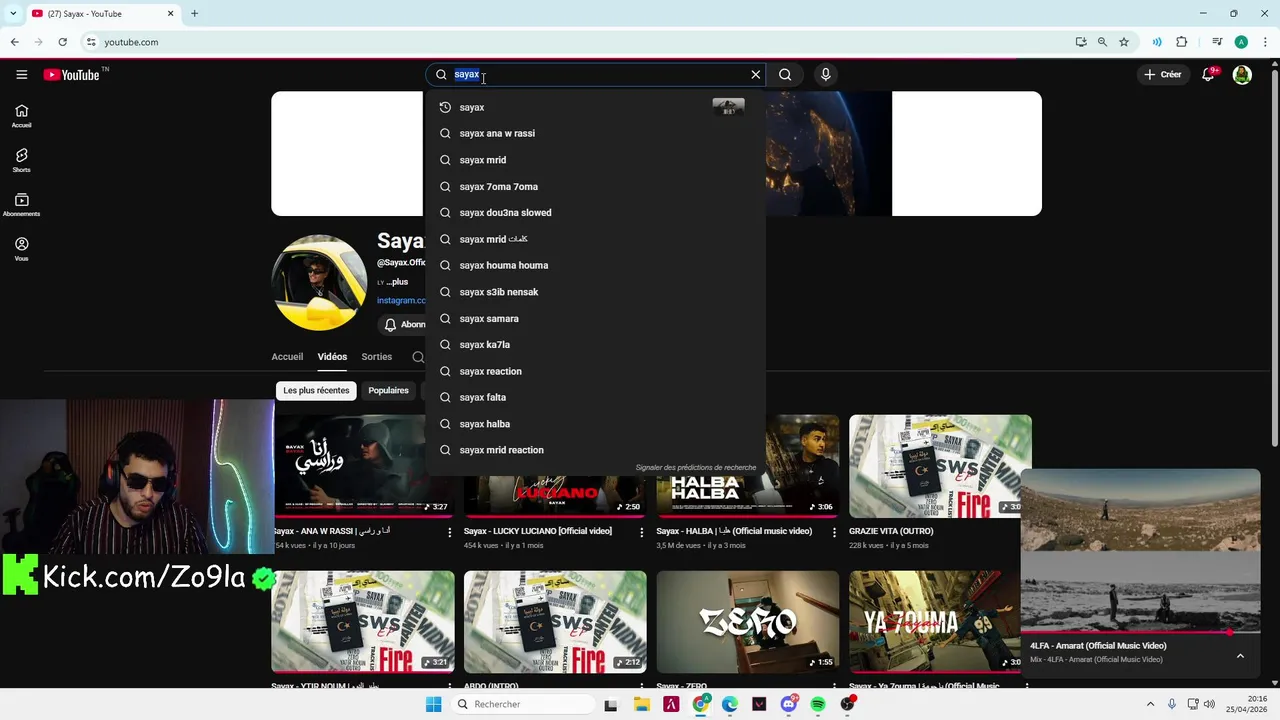The height and width of the screenshot is (720, 1280).
Task: Switch to the Vidéos channel tab
Action: 332,357
